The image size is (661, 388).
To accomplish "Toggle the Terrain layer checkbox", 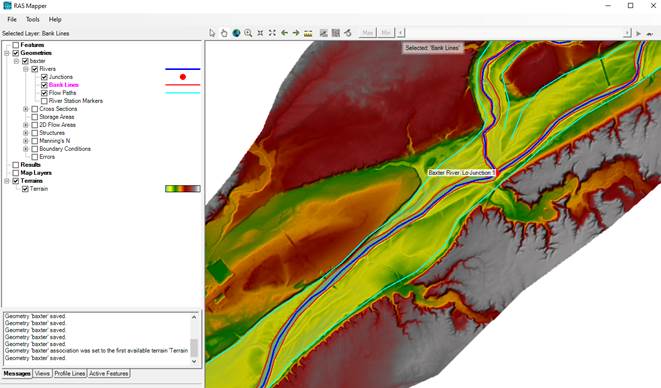I will point(25,189).
